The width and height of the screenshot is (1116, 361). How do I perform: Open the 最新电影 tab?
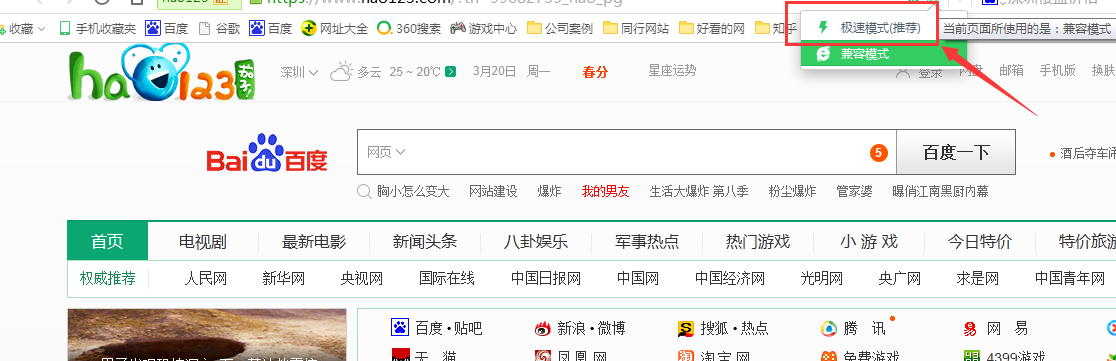(x=314, y=241)
